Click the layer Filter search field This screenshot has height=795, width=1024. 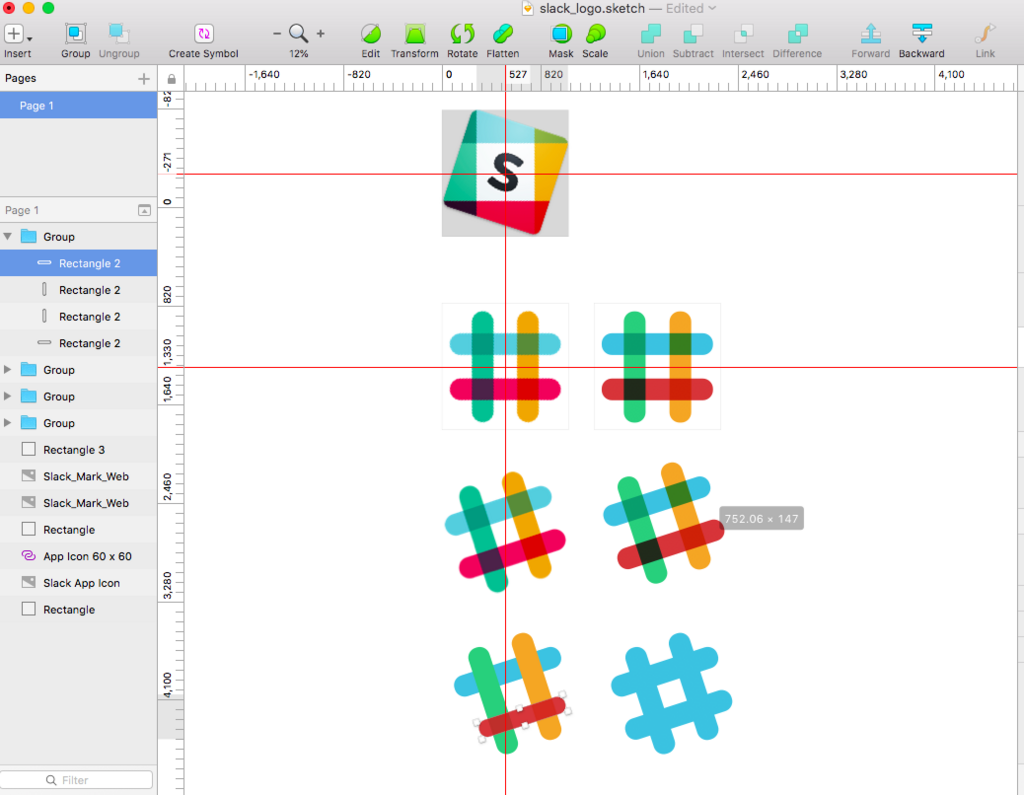[x=76, y=780]
